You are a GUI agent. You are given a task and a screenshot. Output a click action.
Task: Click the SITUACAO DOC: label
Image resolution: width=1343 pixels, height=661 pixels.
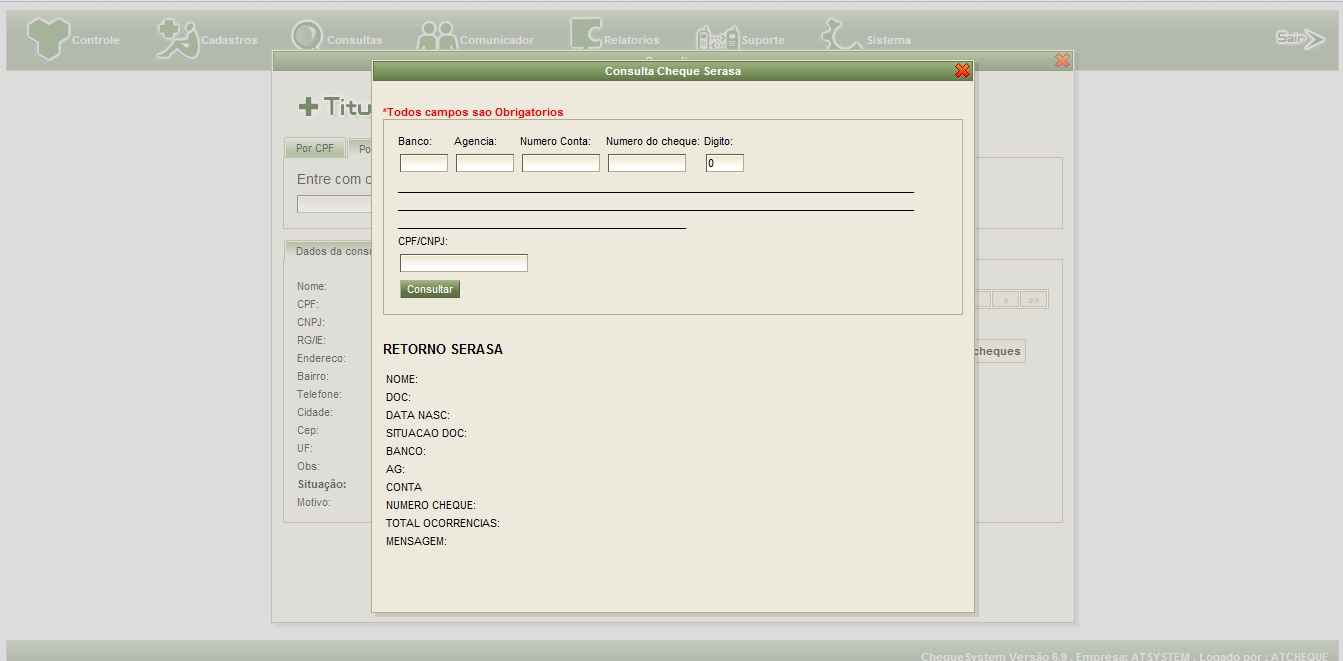426,433
